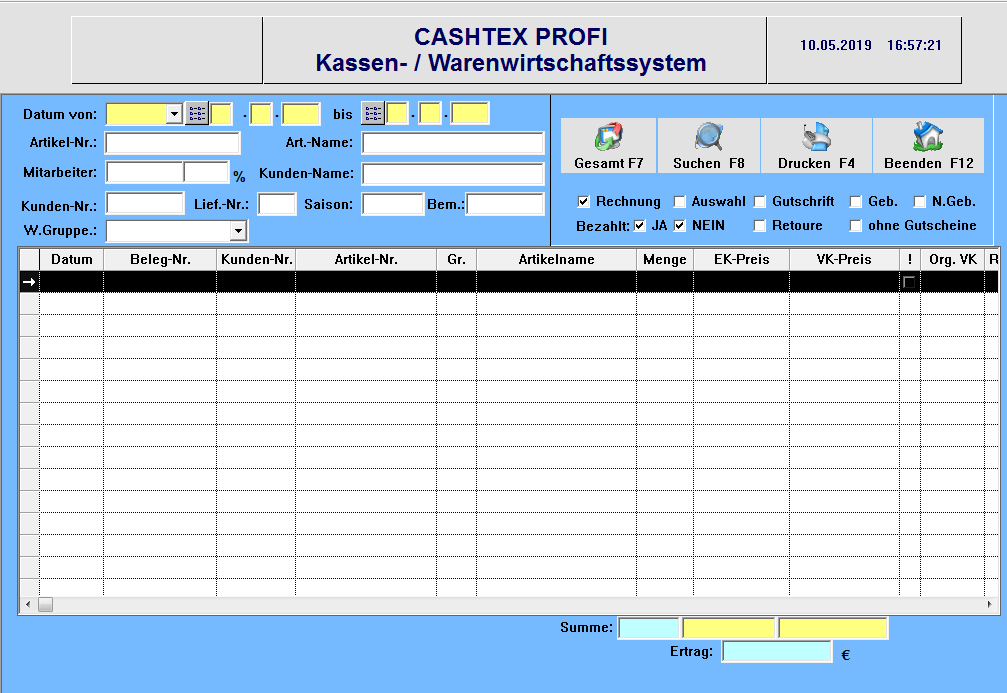Click the Gesamt F7 button
The image size is (1007, 693).
point(608,146)
